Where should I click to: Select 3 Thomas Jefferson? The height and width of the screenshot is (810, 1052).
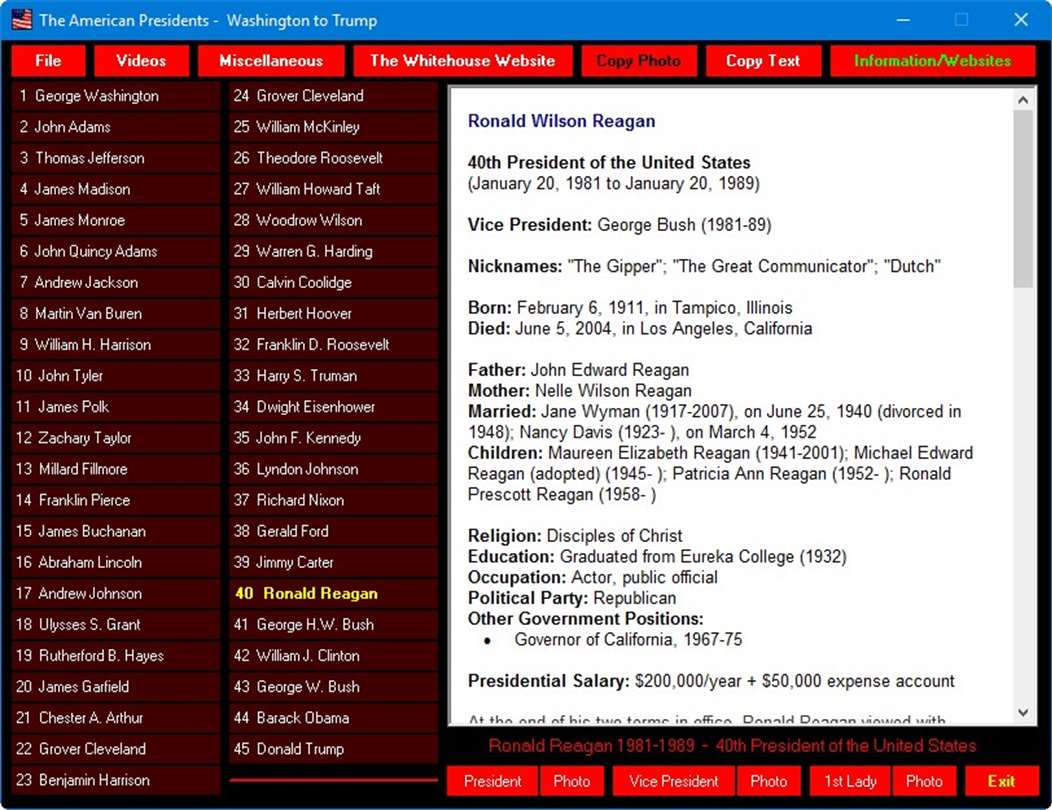coord(116,158)
